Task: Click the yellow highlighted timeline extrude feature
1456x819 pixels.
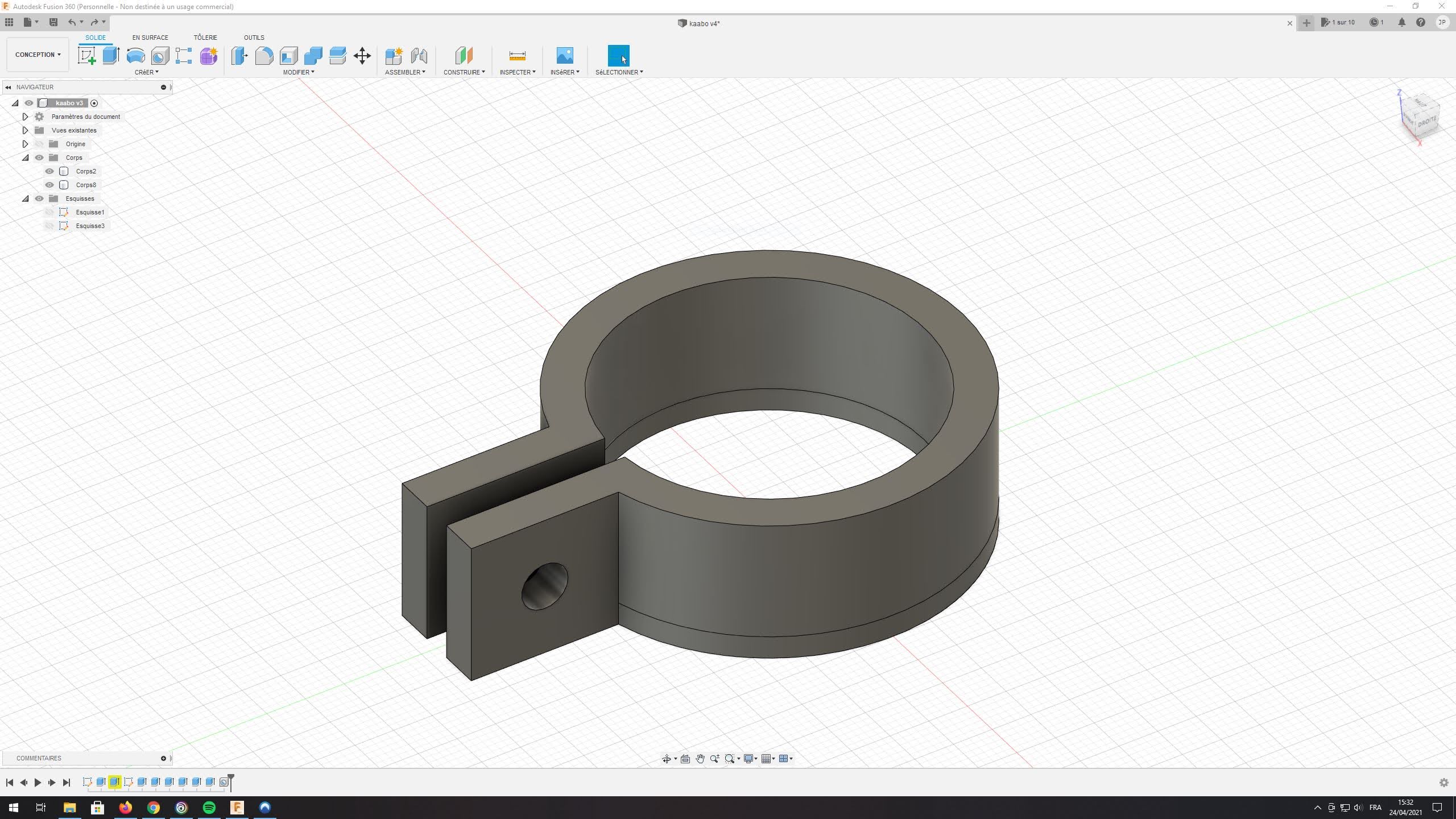Action: [x=114, y=782]
